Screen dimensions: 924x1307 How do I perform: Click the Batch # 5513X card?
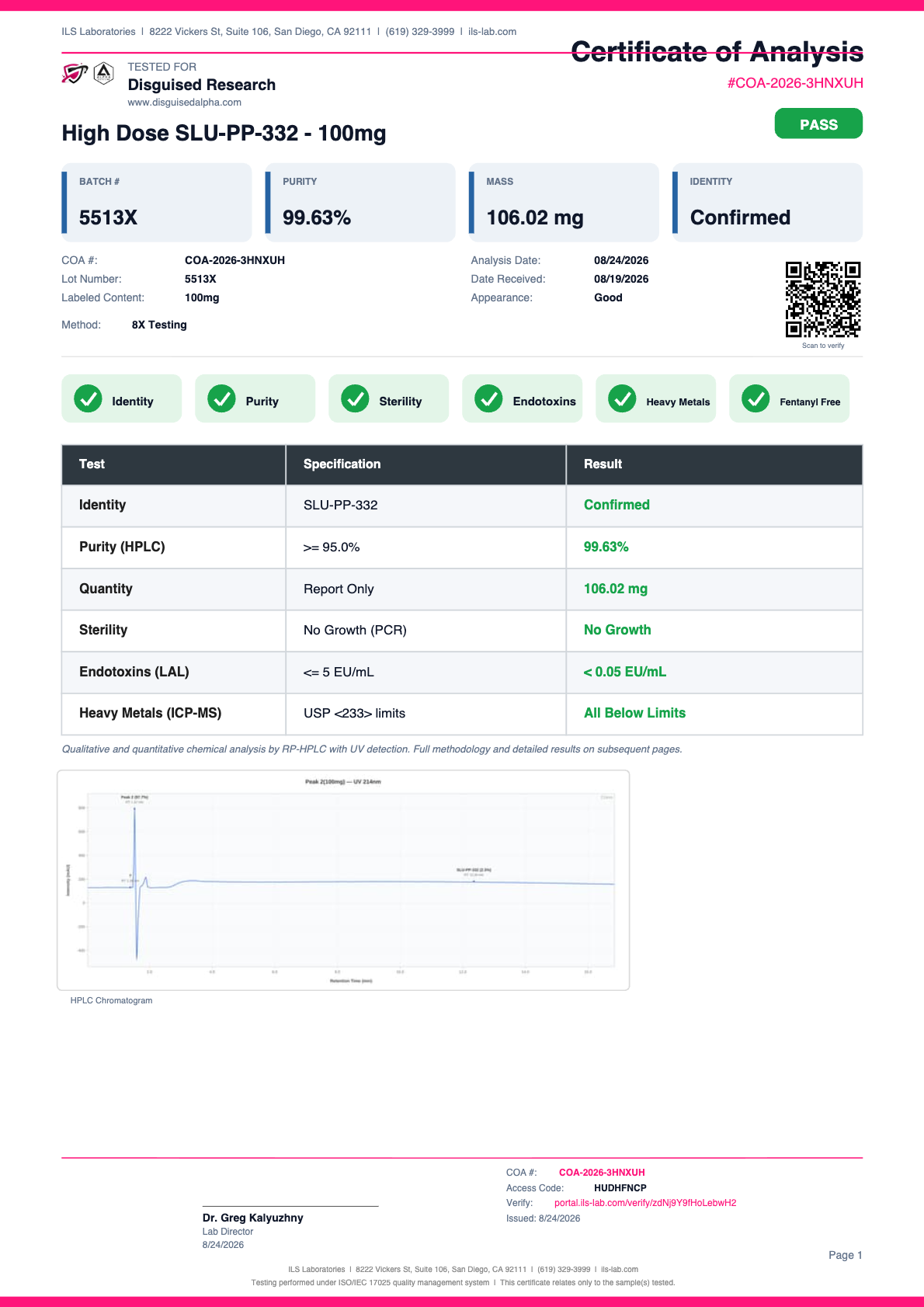coord(157,202)
